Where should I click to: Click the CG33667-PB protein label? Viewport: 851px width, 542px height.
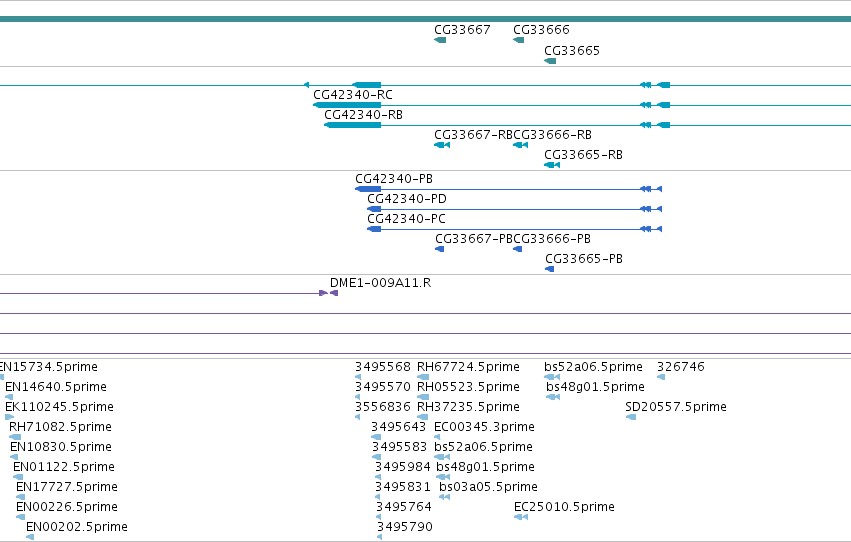[x=474, y=239]
